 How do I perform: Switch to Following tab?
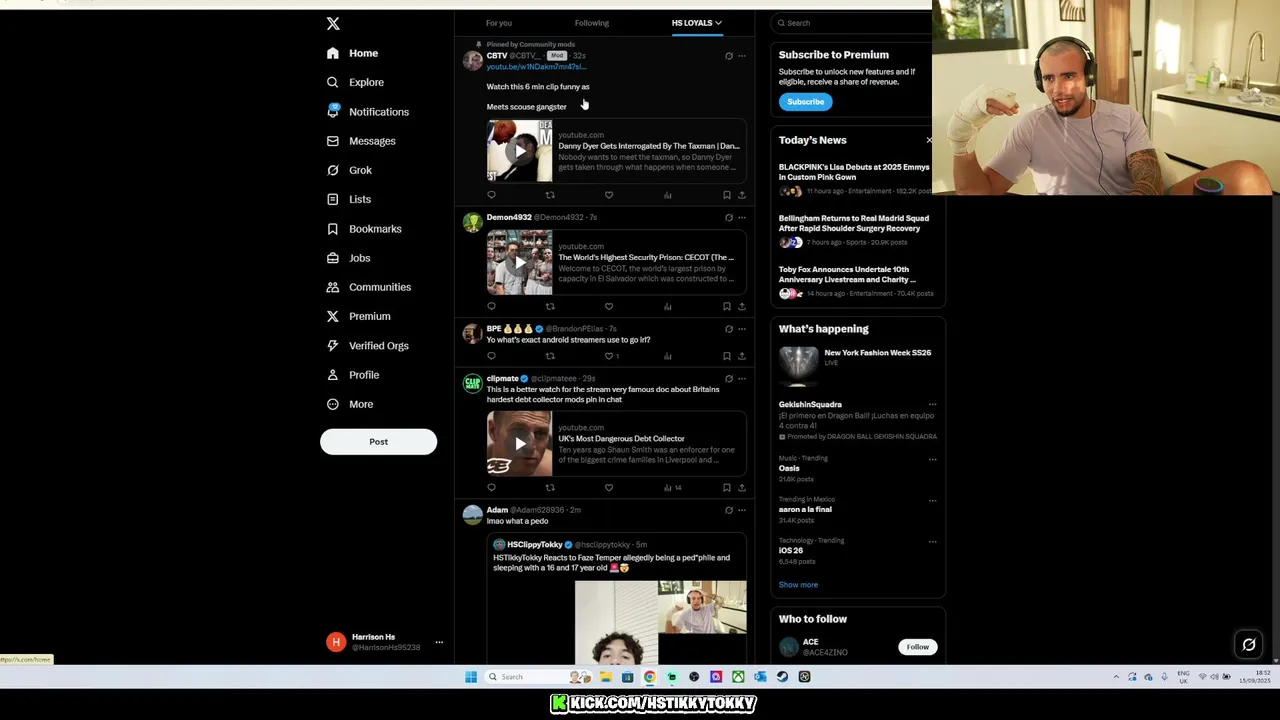point(592,23)
